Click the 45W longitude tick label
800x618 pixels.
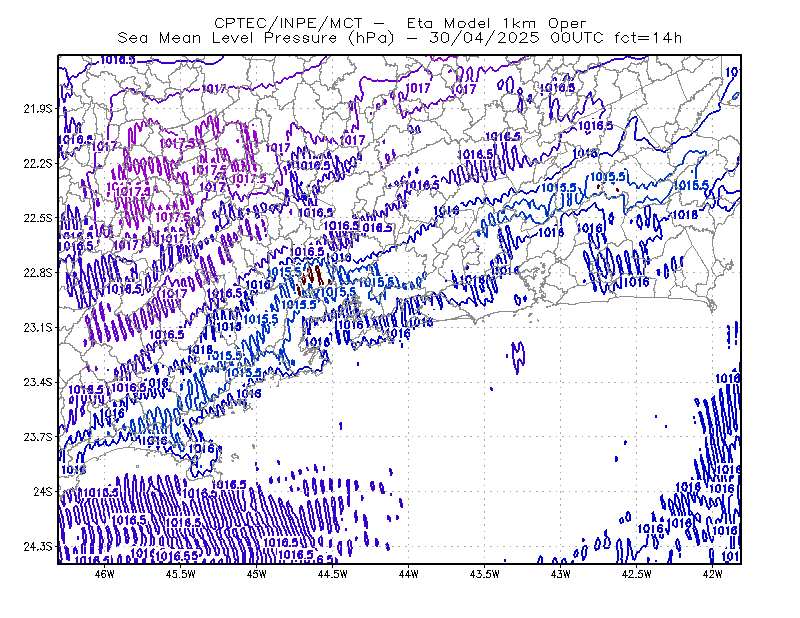point(257,574)
